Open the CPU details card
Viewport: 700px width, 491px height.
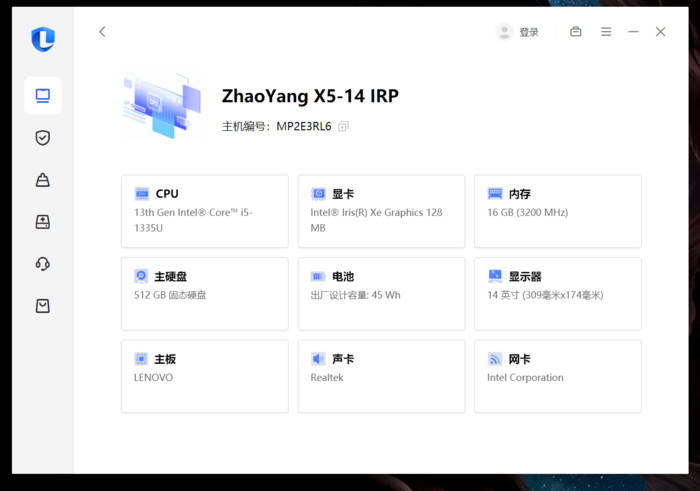pos(205,211)
